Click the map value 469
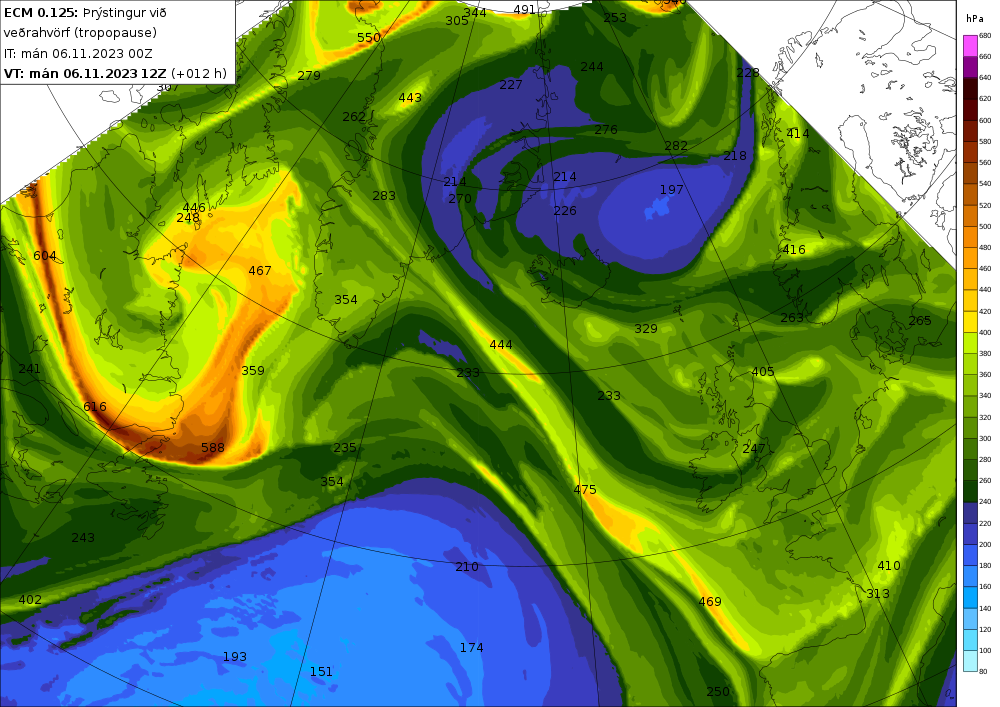 (x=710, y=602)
